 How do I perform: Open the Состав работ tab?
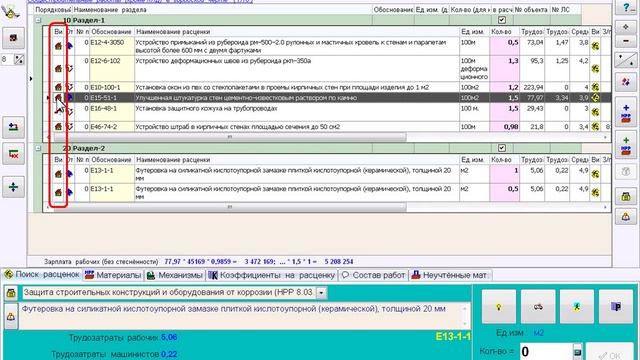[x=374, y=276]
